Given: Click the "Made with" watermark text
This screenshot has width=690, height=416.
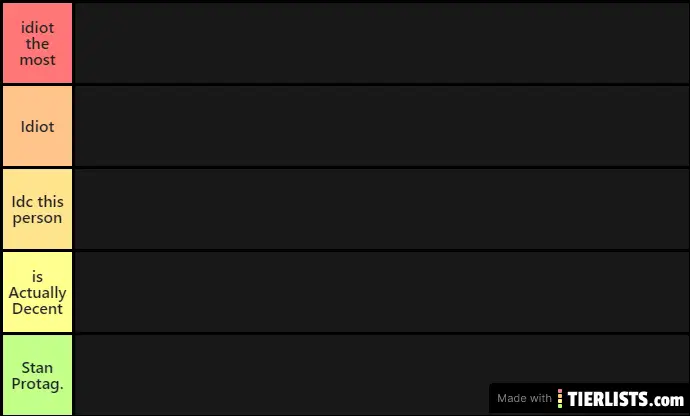Looking at the screenshot, I should [524, 398].
